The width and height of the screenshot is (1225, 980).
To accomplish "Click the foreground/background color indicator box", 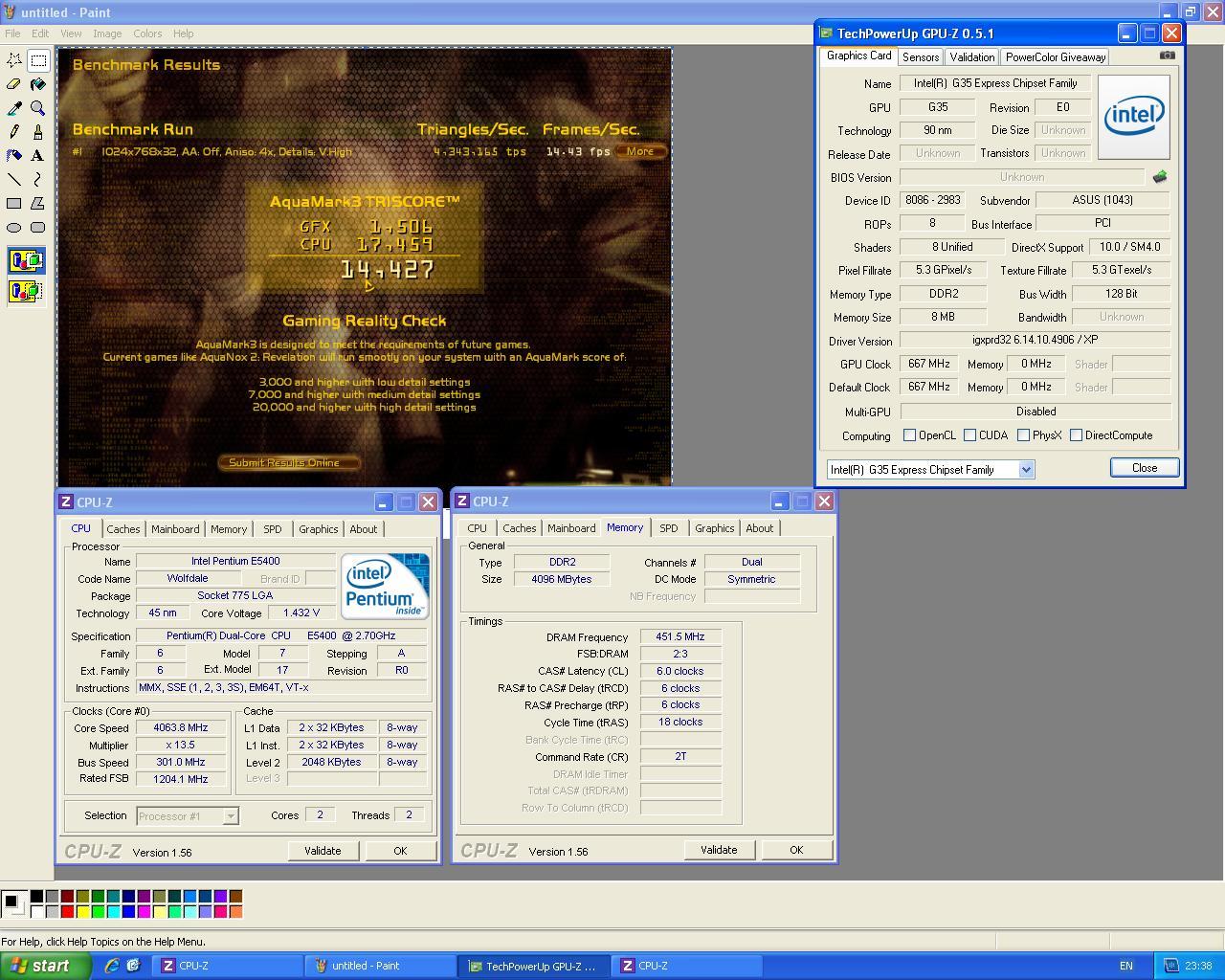I will 14,903.
